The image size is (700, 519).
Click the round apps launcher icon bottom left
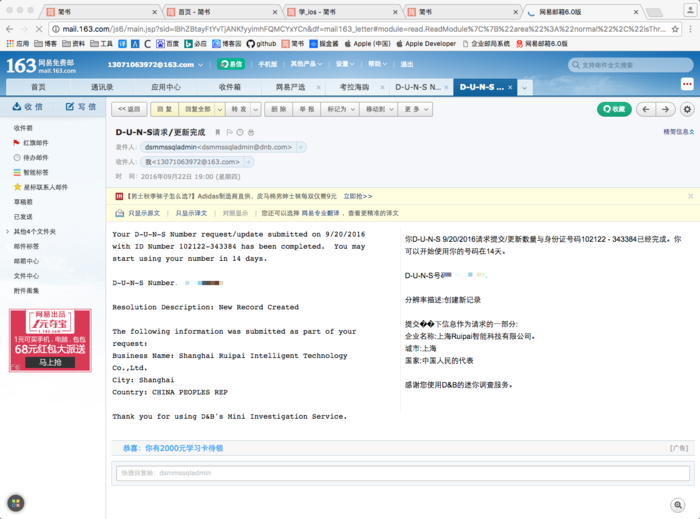(x=16, y=503)
